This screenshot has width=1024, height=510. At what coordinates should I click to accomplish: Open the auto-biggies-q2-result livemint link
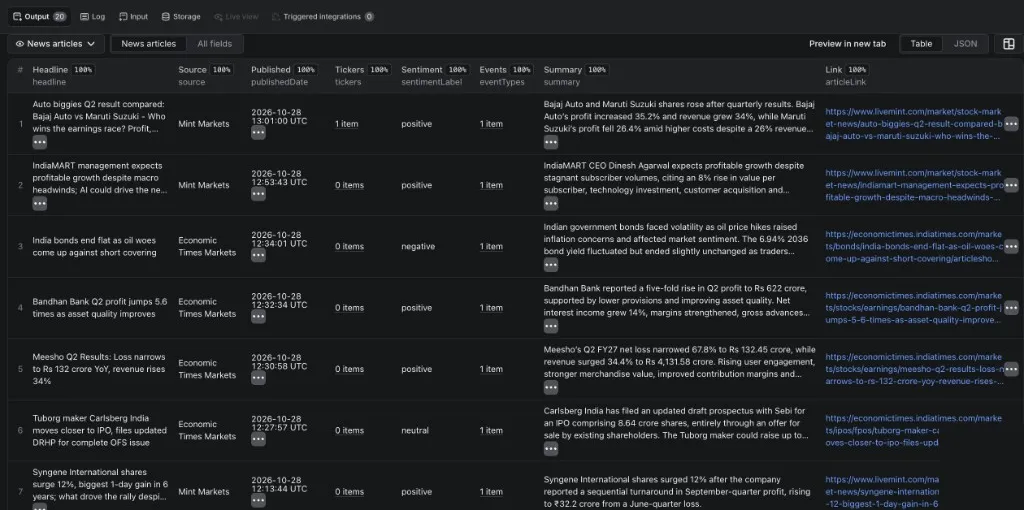(x=913, y=124)
